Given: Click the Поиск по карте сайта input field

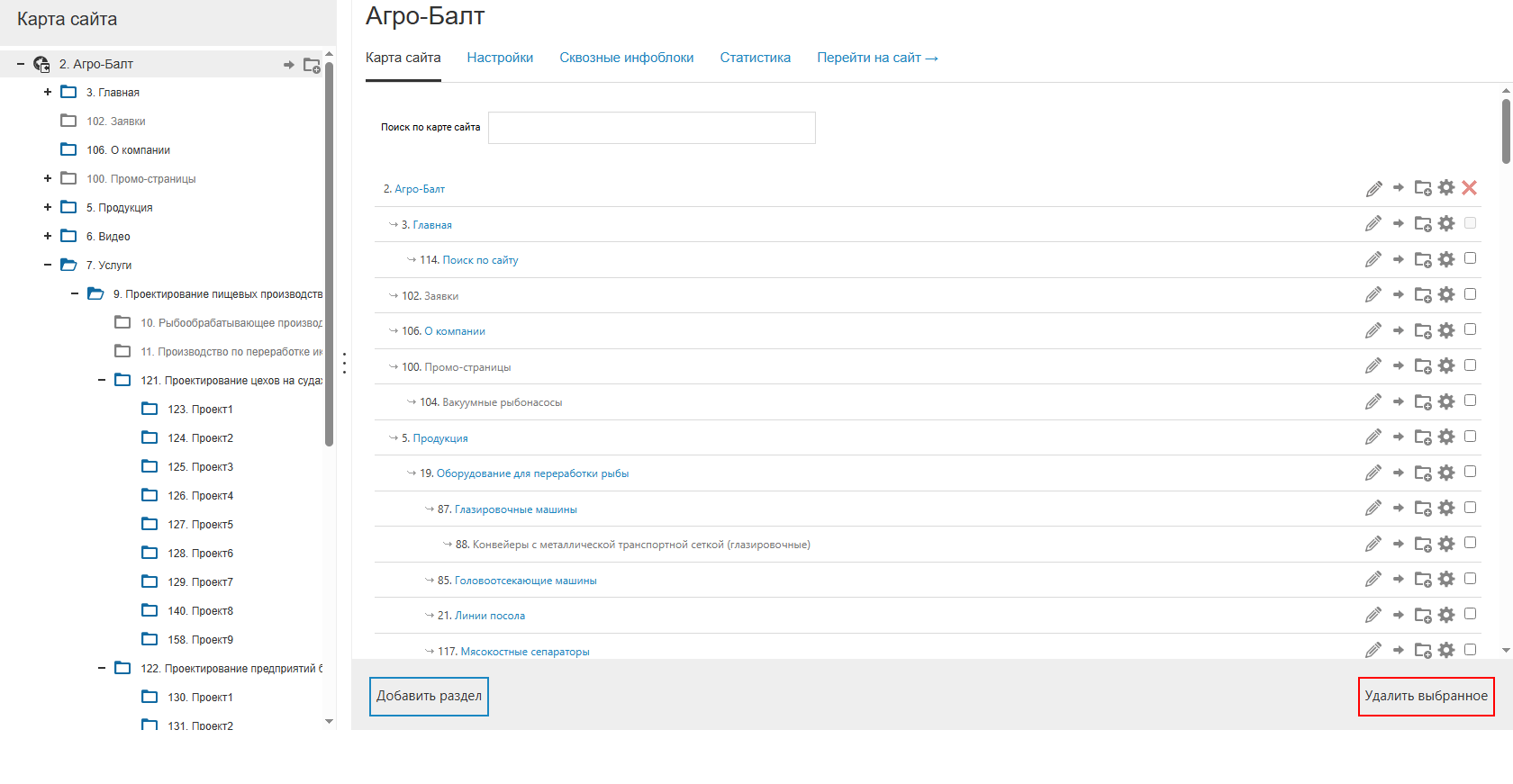Looking at the screenshot, I should (x=652, y=128).
